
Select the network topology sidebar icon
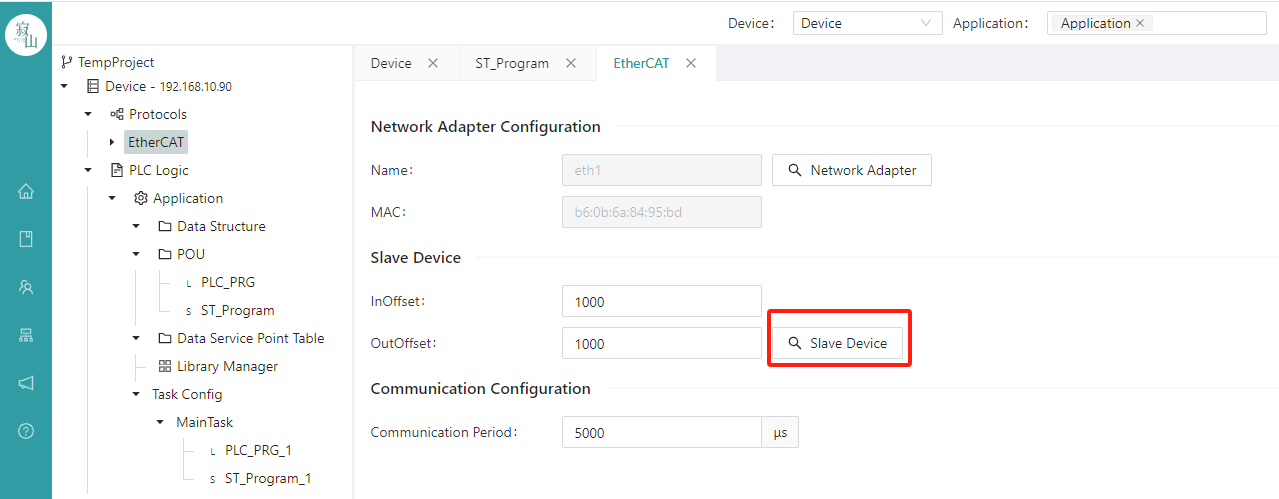26,335
